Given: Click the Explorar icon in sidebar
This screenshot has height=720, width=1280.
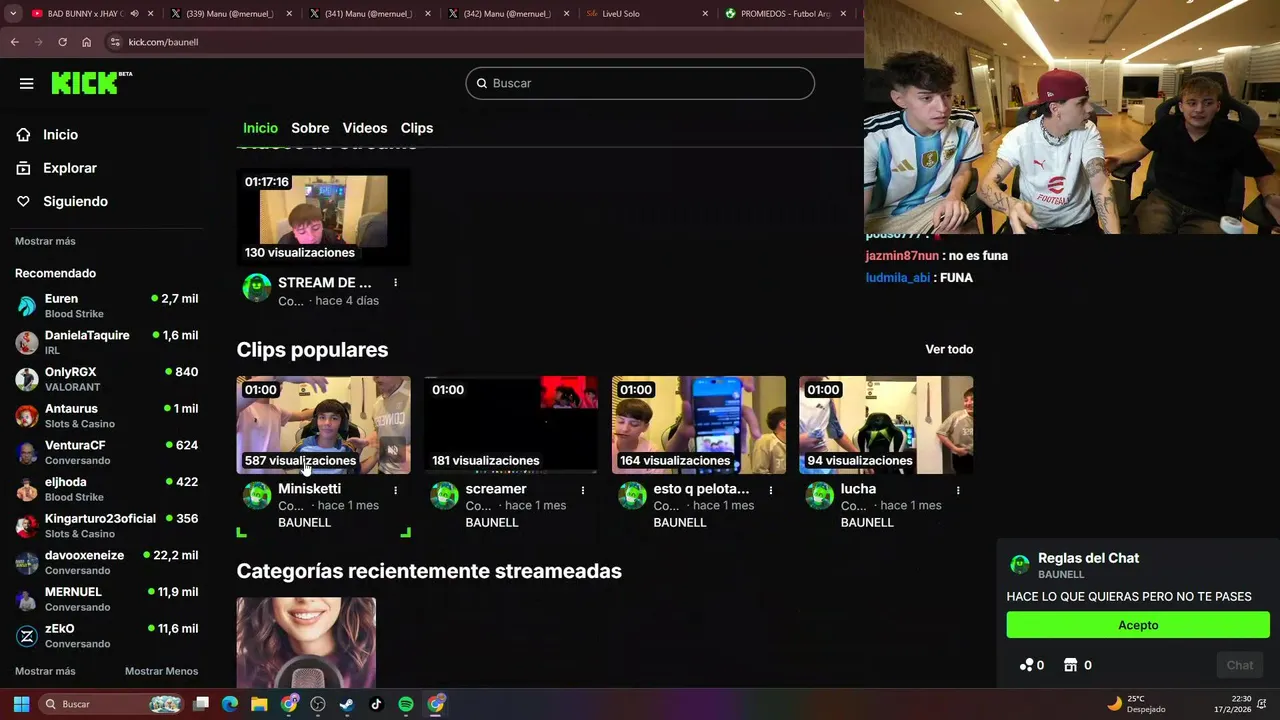Looking at the screenshot, I should 23,168.
